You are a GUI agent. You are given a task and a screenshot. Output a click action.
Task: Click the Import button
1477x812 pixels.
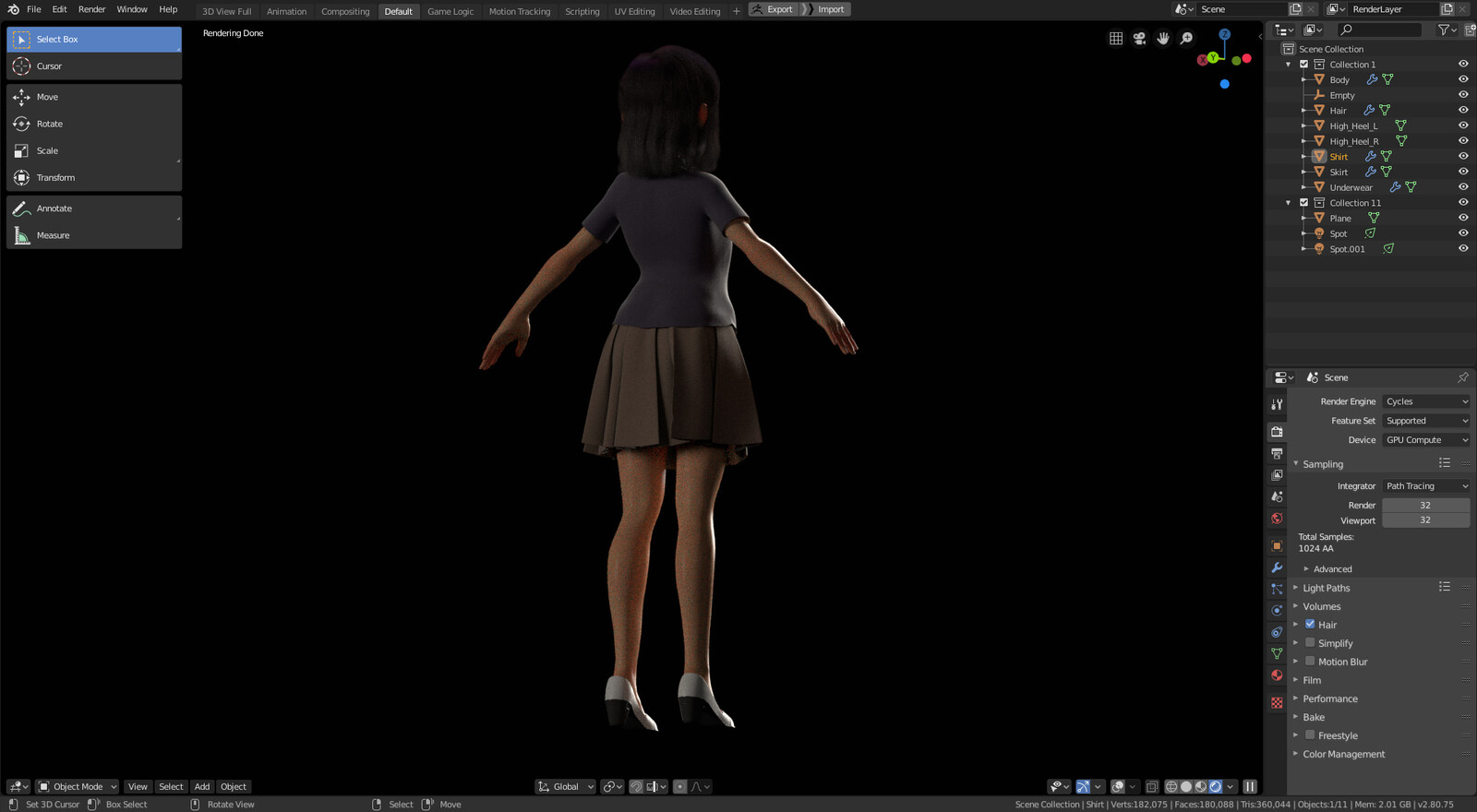[x=826, y=9]
